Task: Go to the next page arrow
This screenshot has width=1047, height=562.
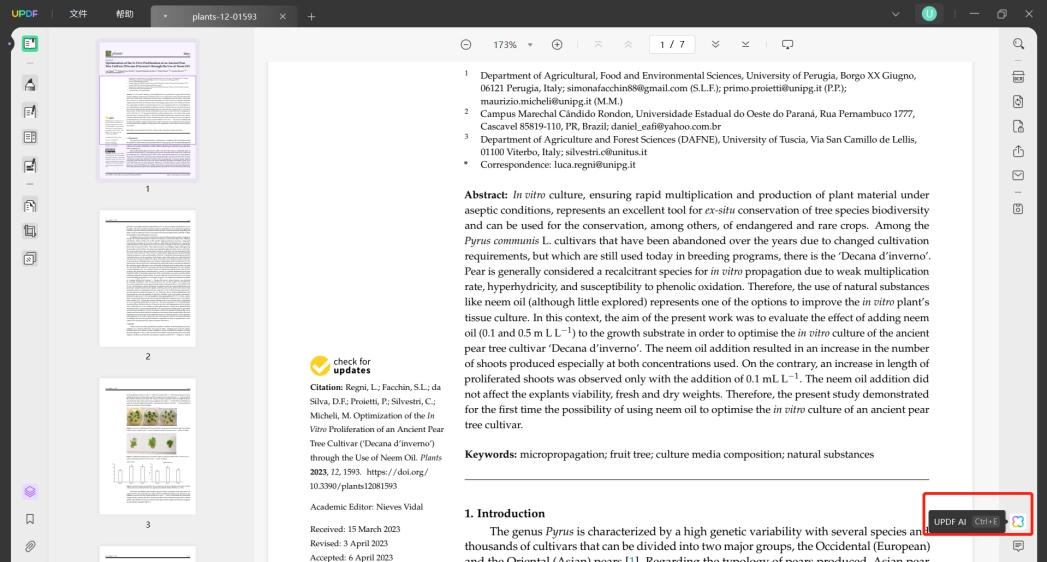Action: [715, 45]
